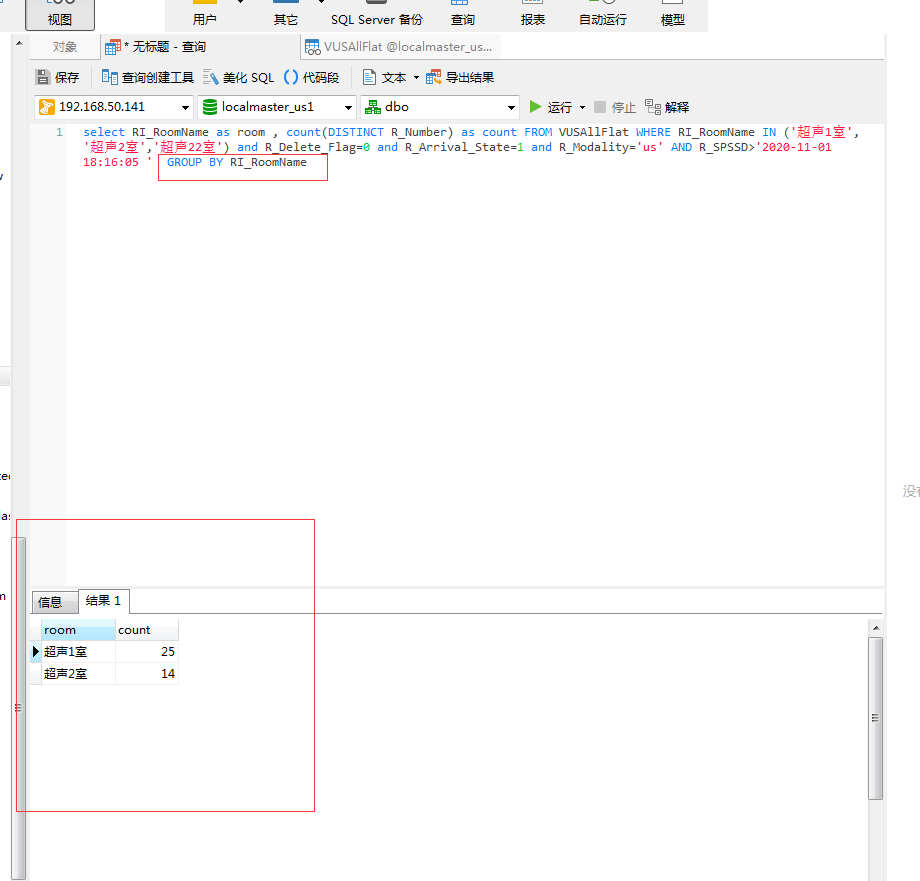This screenshot has height=881, width=920.
Task: Select the count cell with 25
Action: click(147, 652)
